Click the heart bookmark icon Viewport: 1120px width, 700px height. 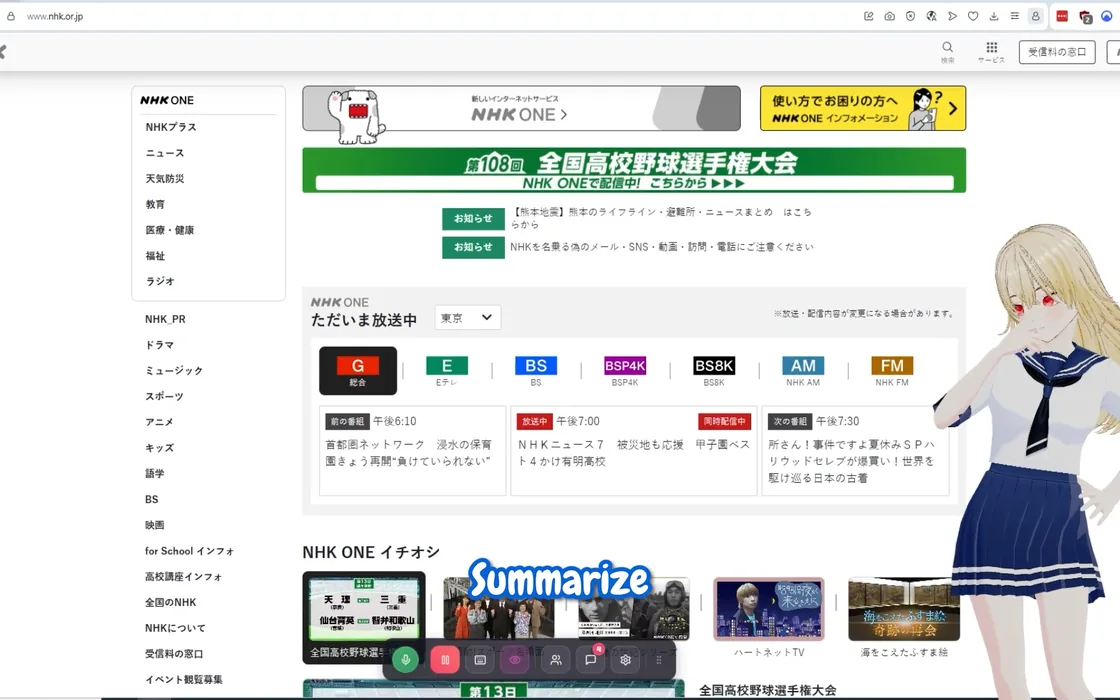(973, 16)
